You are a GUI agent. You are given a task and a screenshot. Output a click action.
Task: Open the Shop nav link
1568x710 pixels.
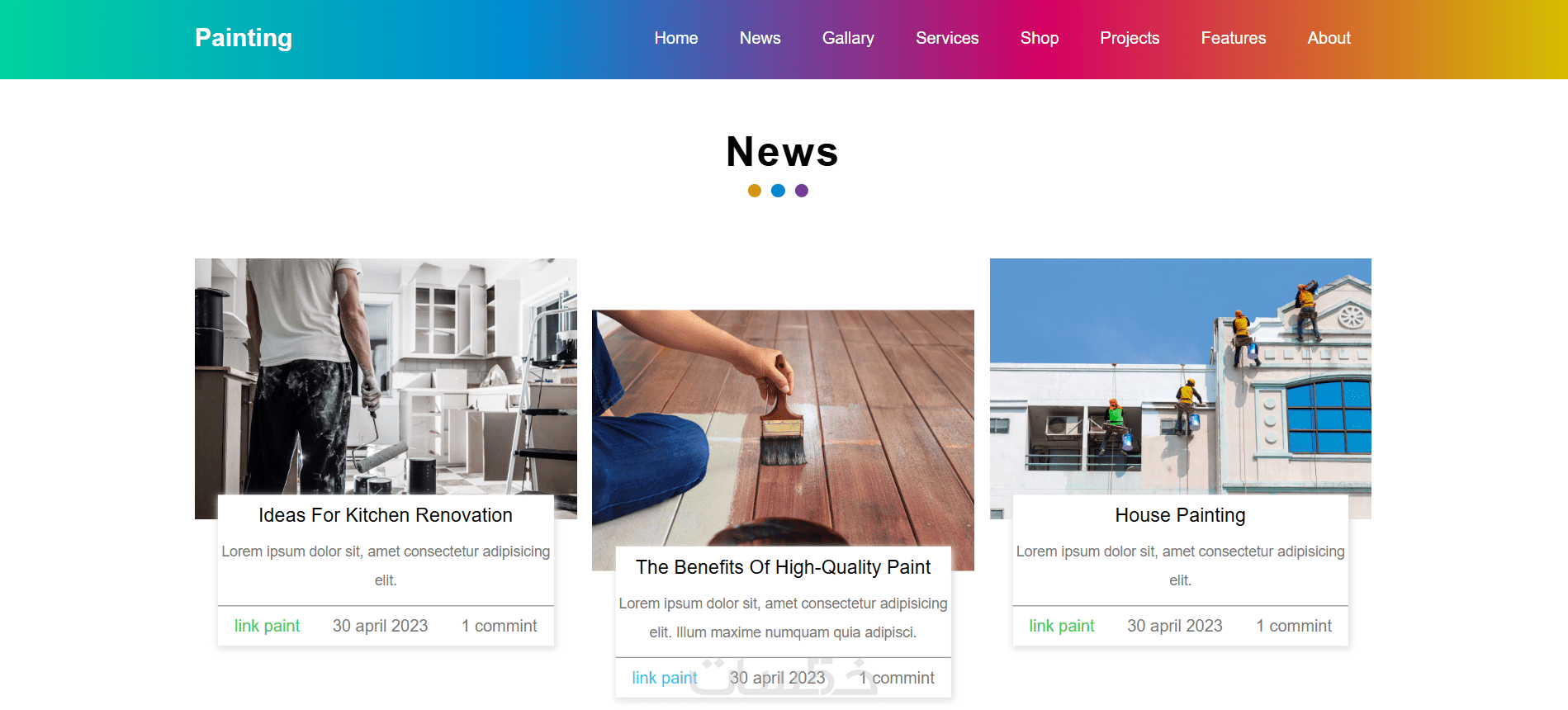pos(1040,38)
